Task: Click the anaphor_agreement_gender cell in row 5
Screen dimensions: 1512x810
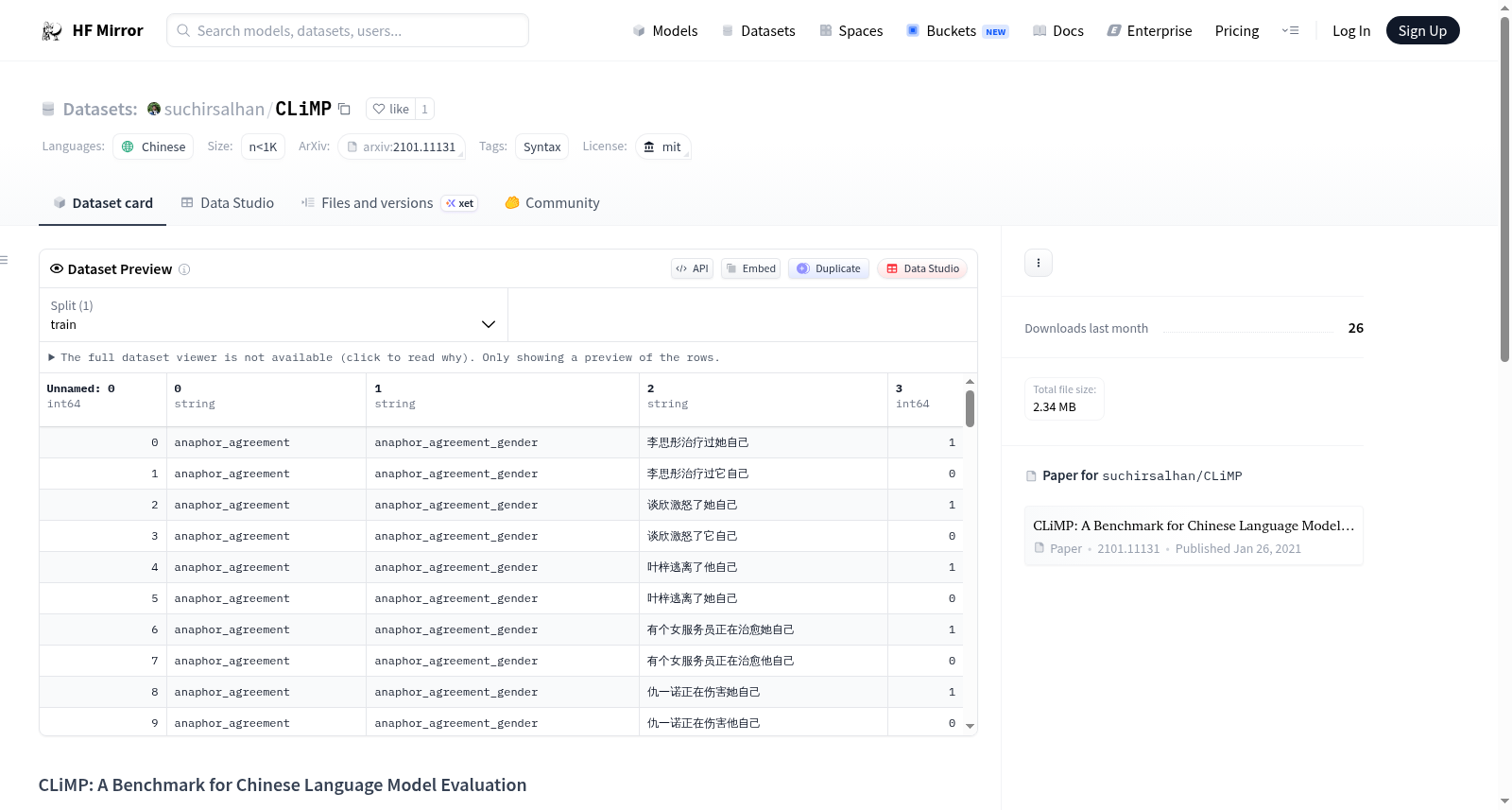Action: click(x=503, y=598)
